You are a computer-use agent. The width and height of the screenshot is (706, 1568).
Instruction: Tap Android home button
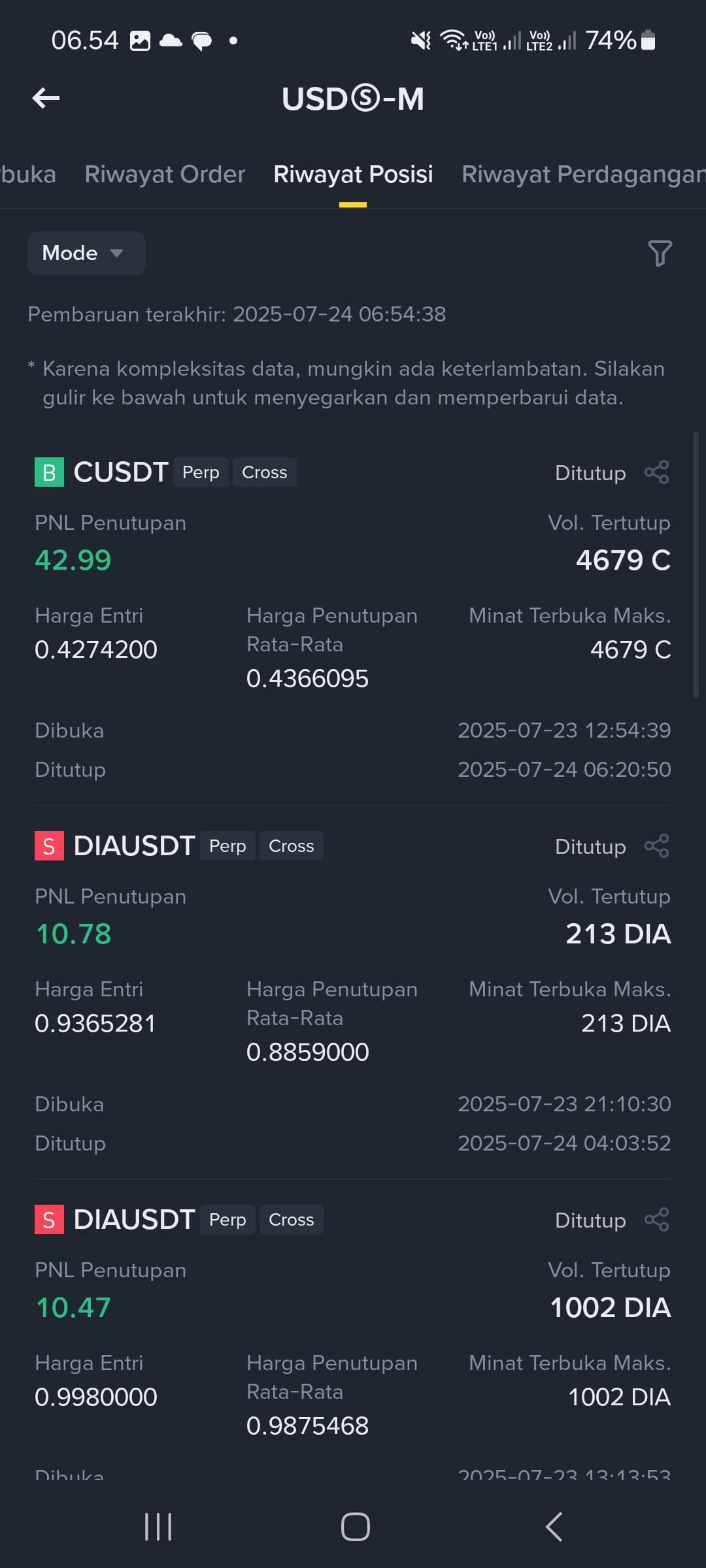coord(355,1527)
